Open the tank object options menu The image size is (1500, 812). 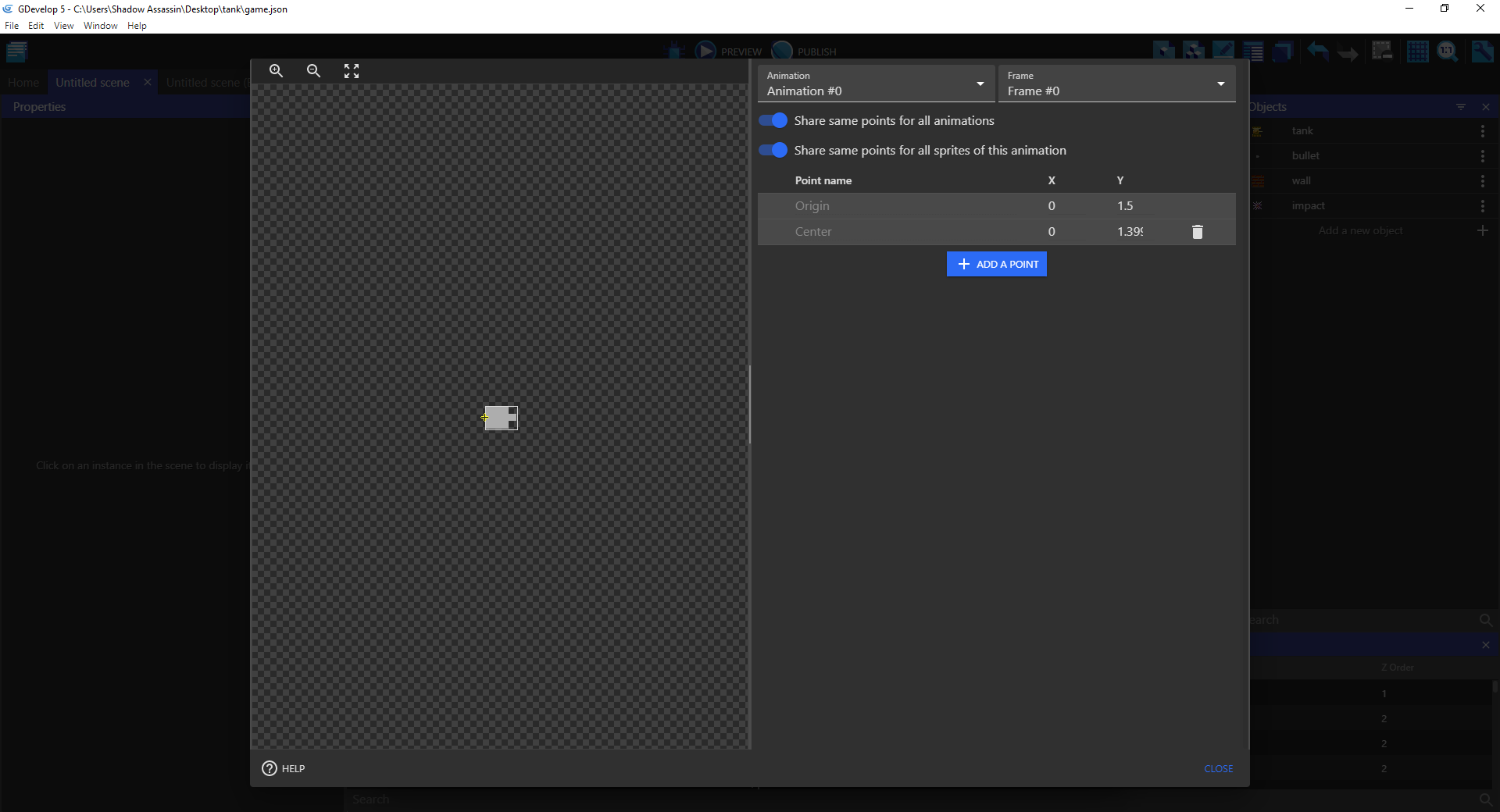tap(1482, 131)
